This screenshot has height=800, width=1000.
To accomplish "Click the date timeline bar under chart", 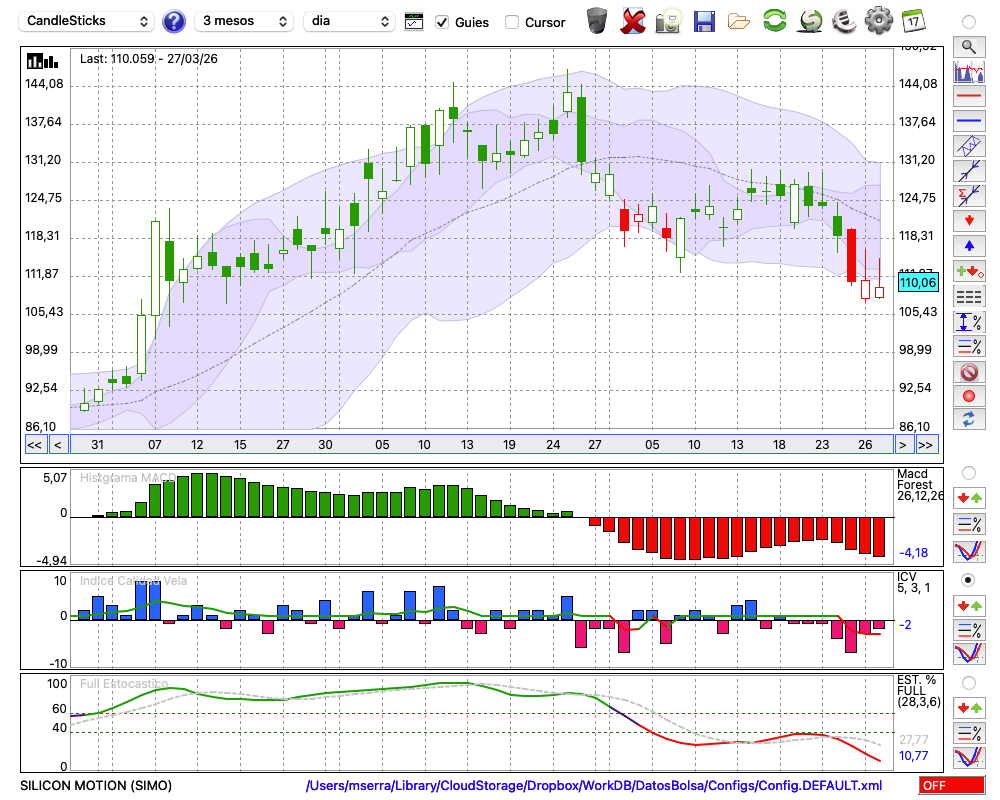I will click(480, 444).
